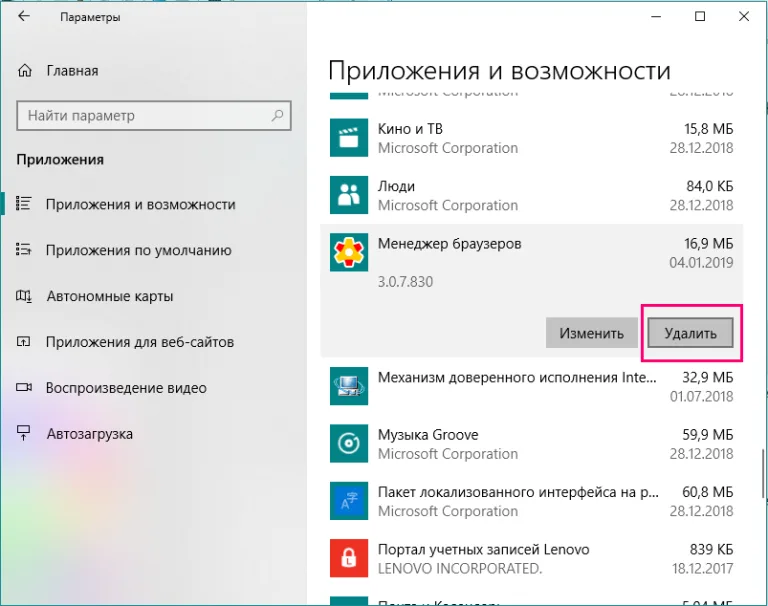Click the 60,8 МБ size value
768x606 pixels.
708,492
